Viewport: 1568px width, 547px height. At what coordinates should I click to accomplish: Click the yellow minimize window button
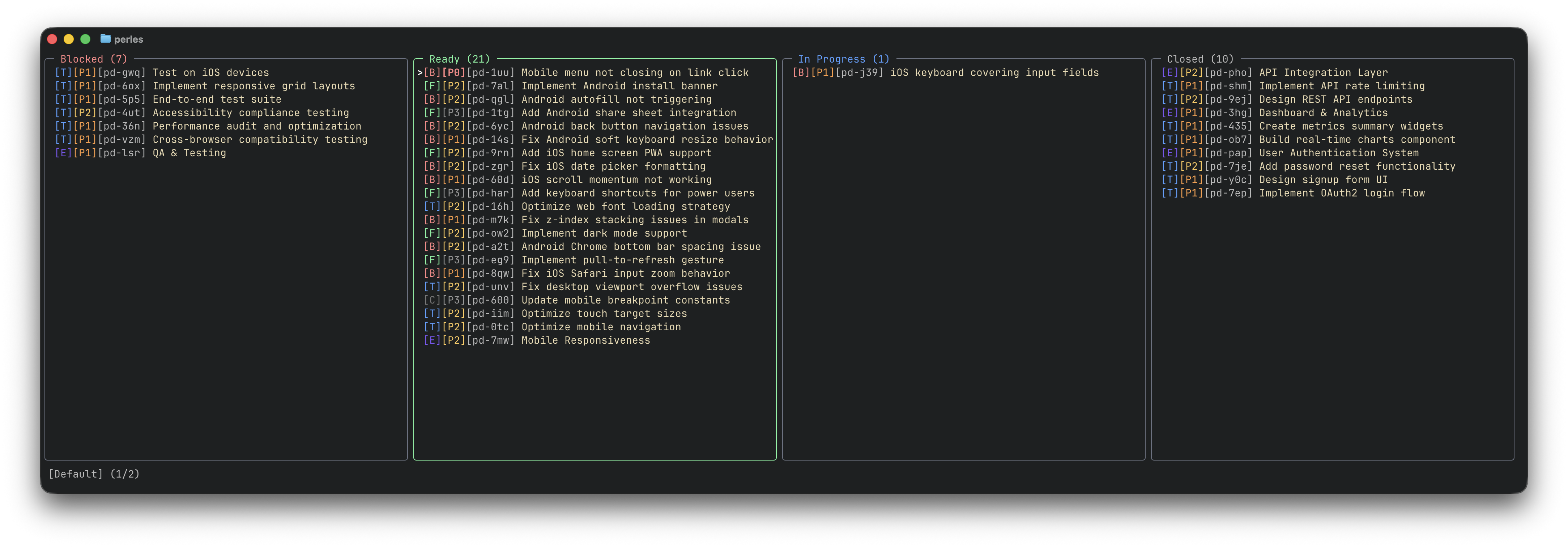click(69, 39)
